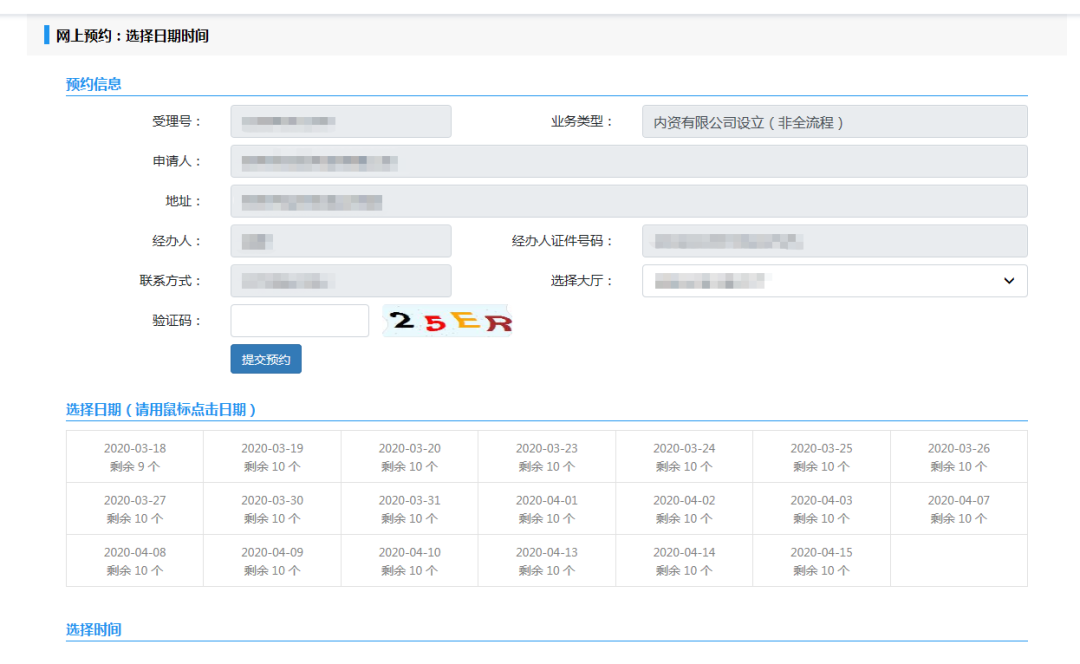1080x664 pixels.
Task: Refresh the 25ER captcha image
Action: (x=447, y=321)
